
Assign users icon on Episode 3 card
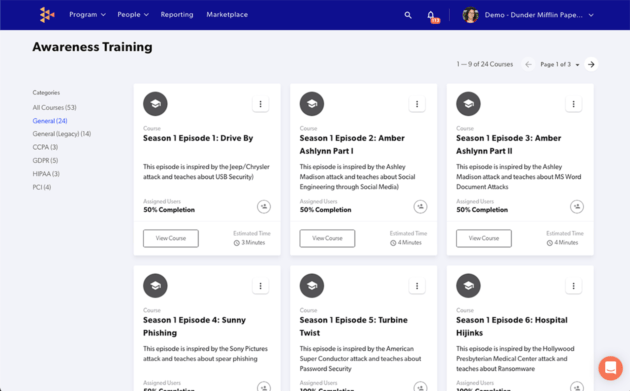[577, 207]
